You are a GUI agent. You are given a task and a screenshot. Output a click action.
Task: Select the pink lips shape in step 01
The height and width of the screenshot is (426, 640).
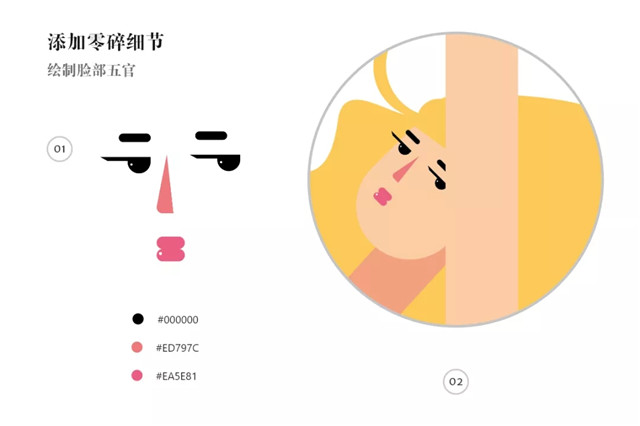[171, 249]
